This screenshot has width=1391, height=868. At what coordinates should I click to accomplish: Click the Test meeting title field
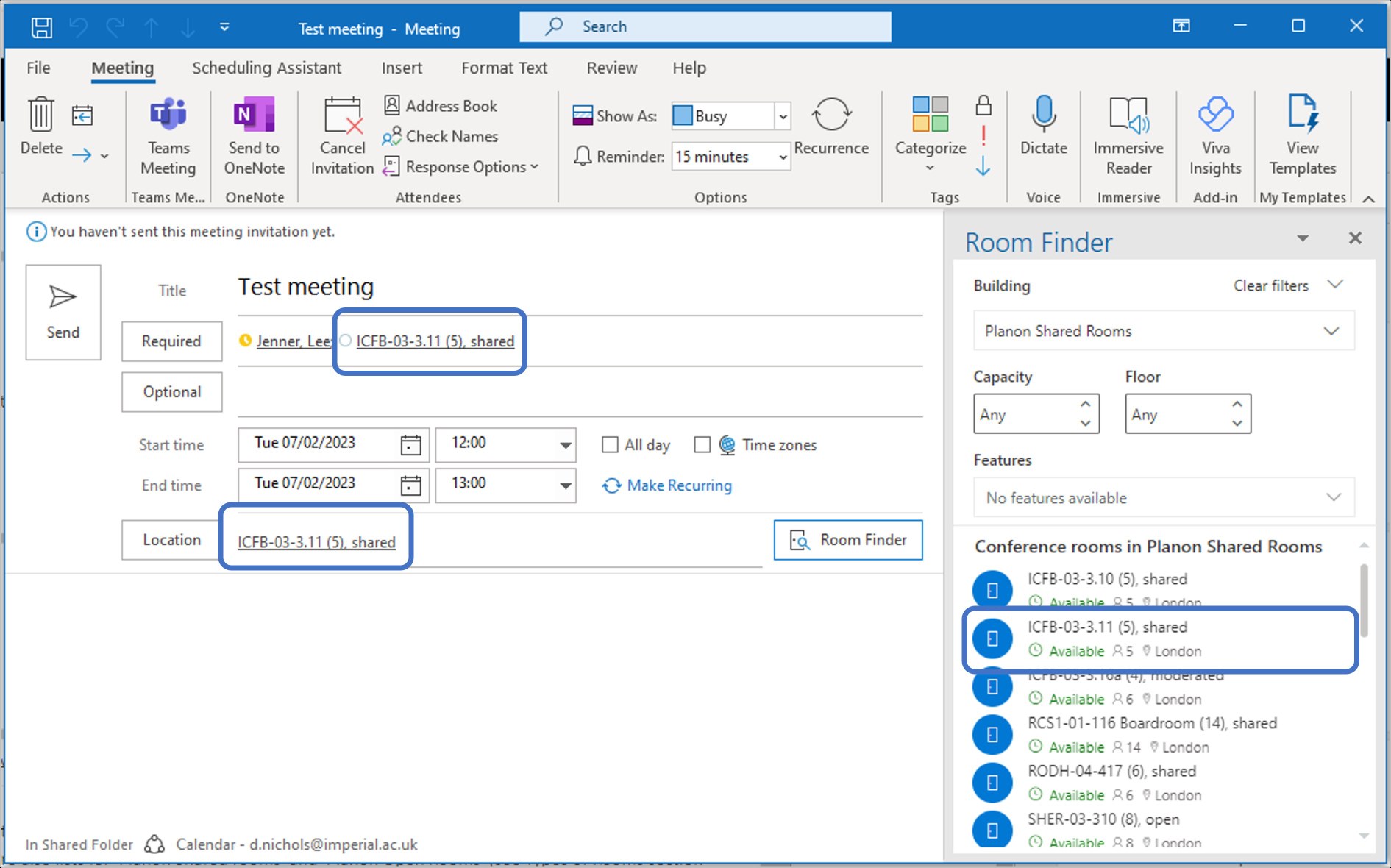[x=574, y=287]
